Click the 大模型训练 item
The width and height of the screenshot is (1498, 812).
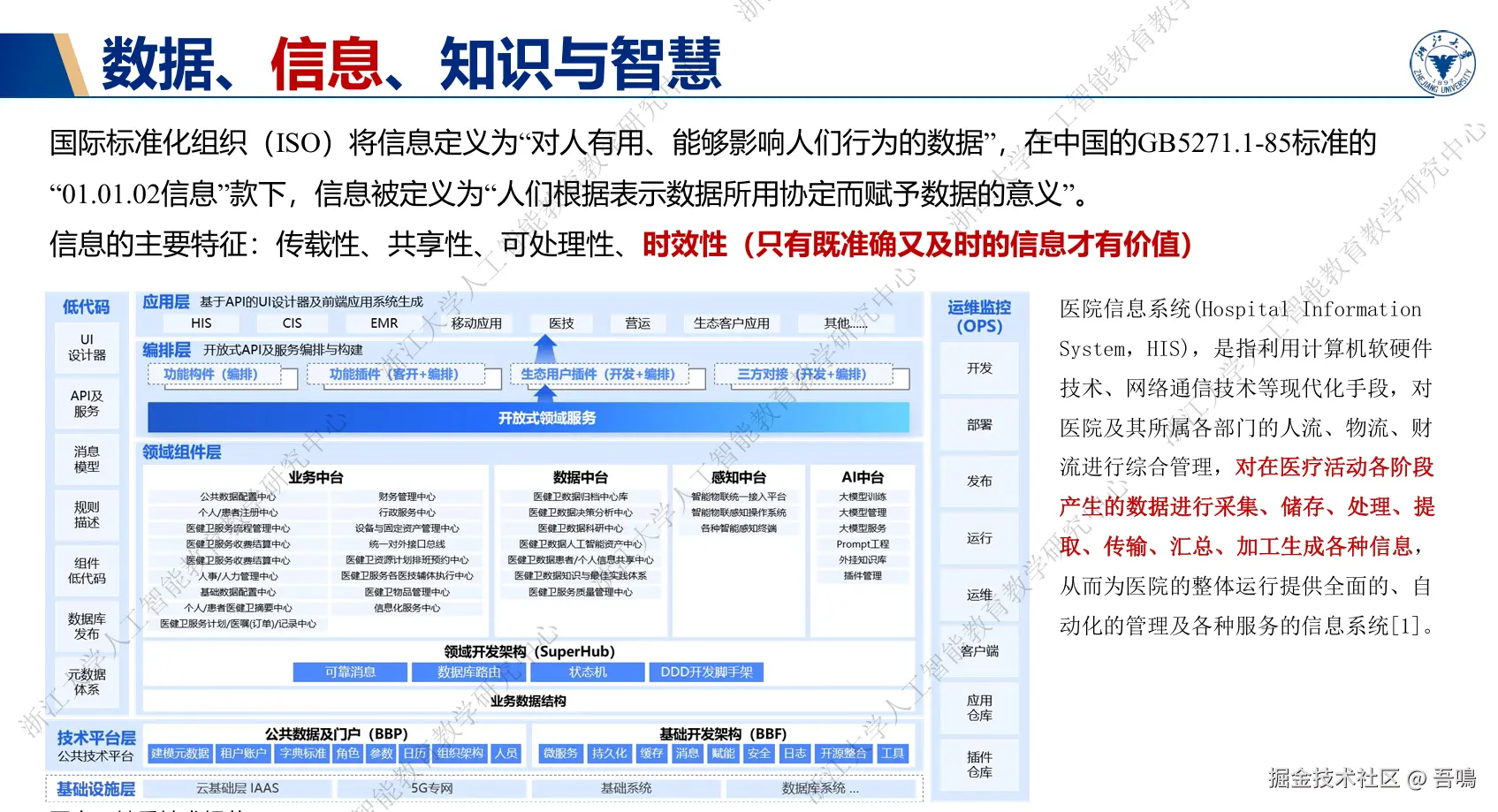(x=863, y=497)
